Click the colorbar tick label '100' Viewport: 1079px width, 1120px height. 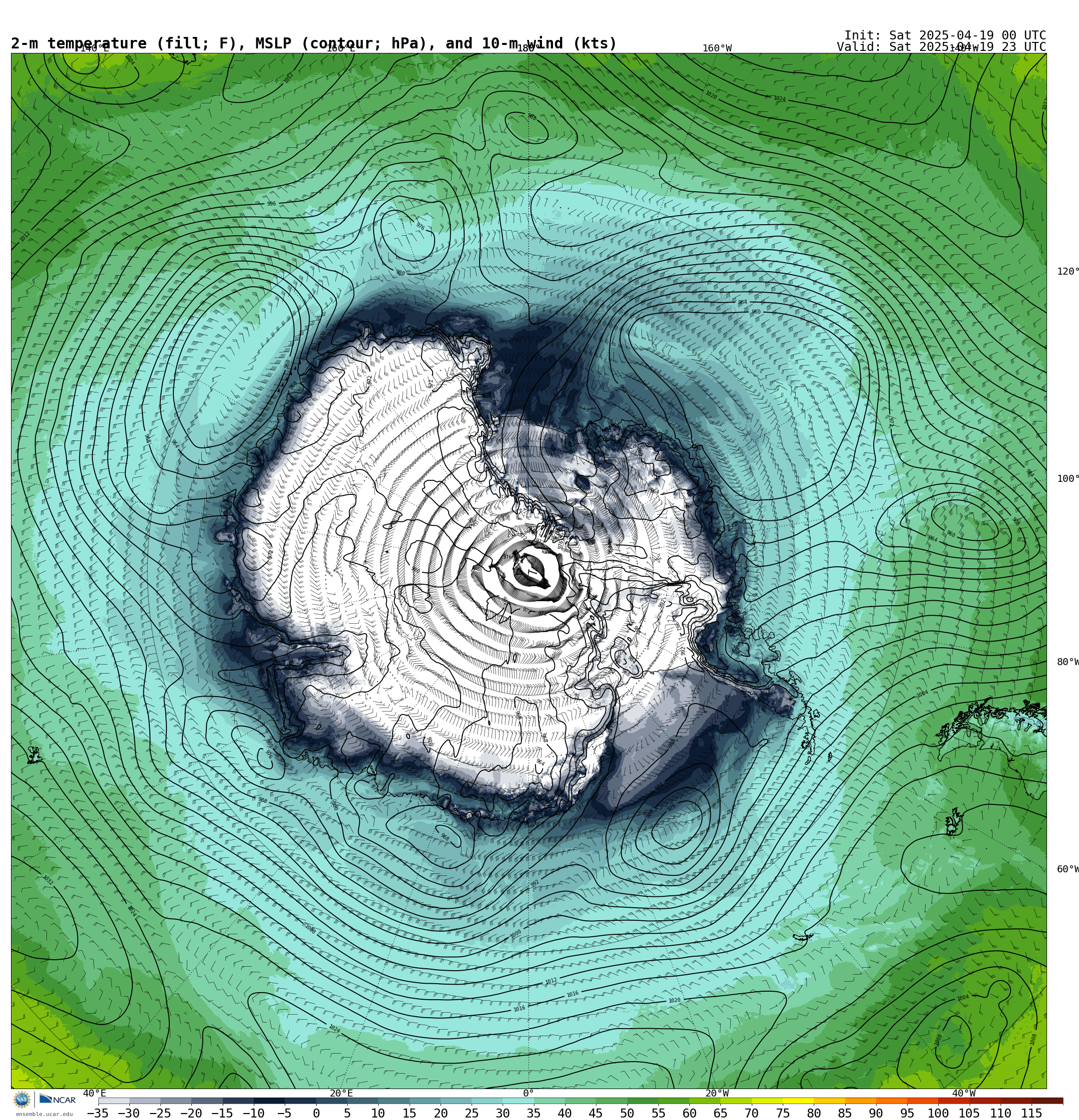(x=938, y=1114)
